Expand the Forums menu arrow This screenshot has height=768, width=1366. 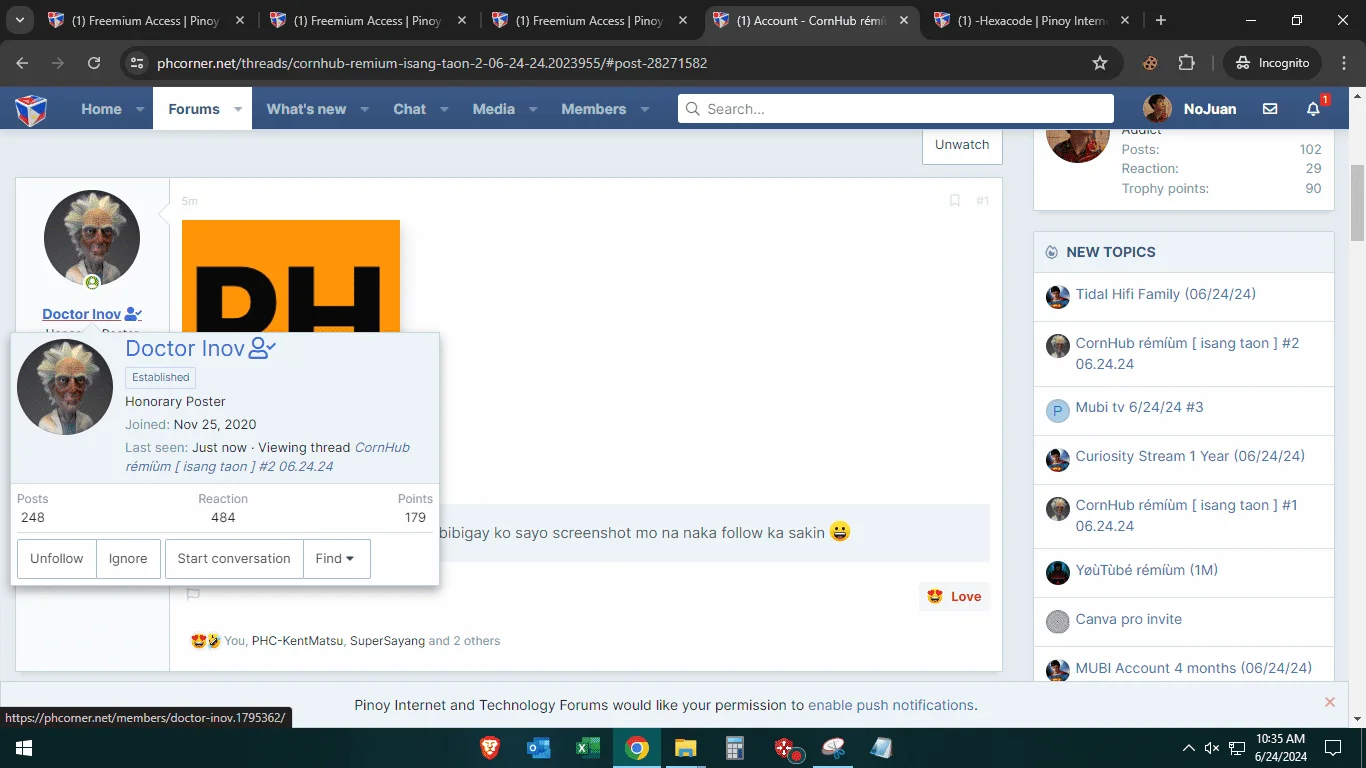pyautogui.click(x=238, y=109)
